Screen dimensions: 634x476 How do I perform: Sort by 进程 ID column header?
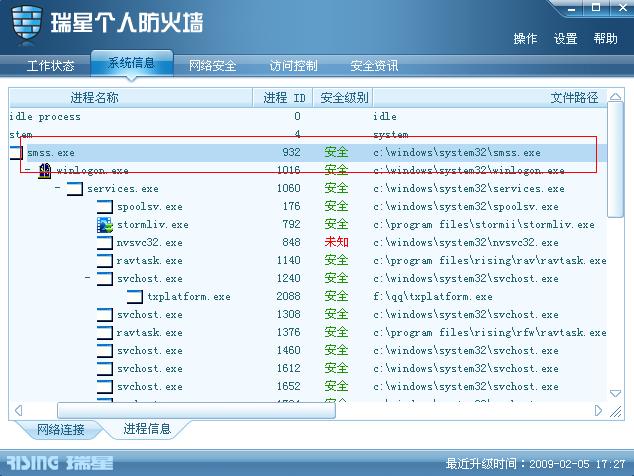point(283,98)
